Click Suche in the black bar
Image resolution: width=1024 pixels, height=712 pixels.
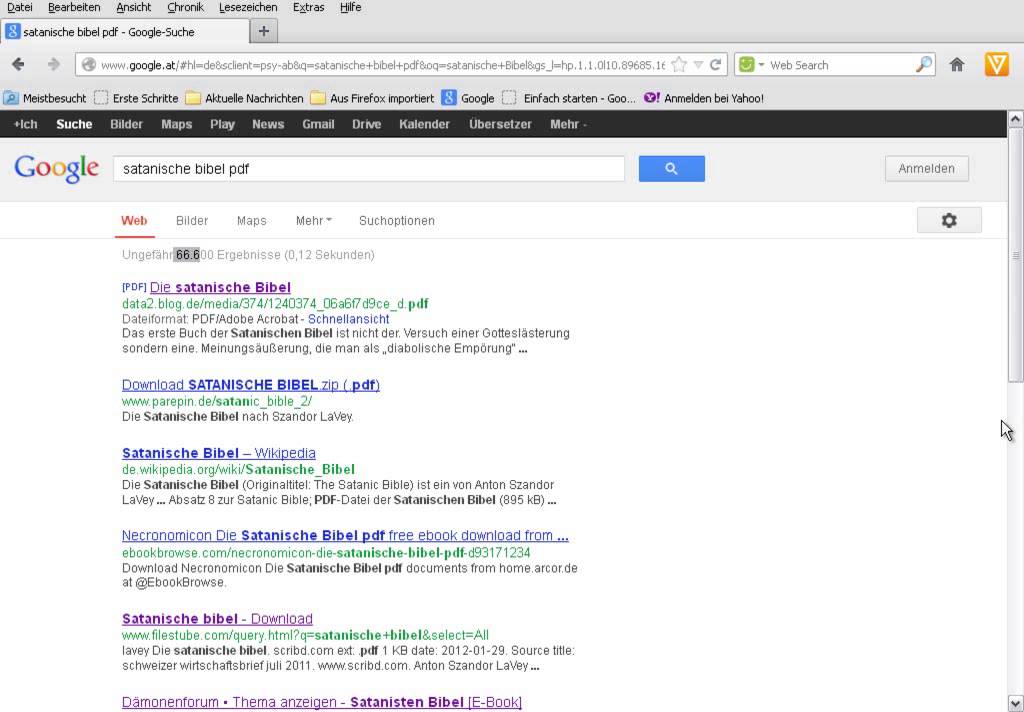[74, 124]
